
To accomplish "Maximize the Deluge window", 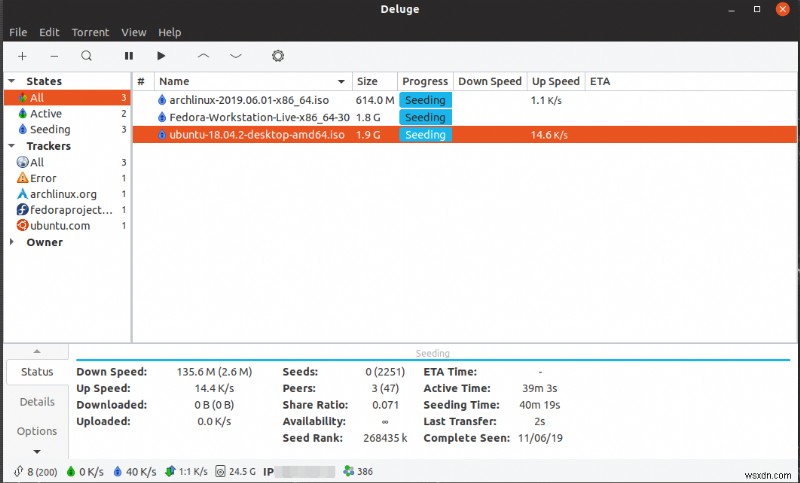I will coord(757,9).
